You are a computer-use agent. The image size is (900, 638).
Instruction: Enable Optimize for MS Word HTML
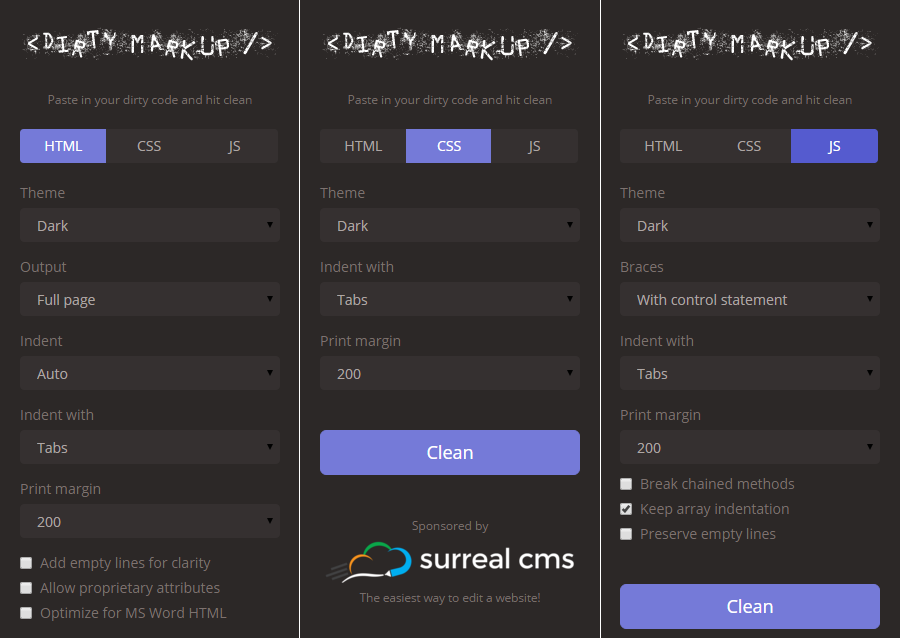(26, 613)
